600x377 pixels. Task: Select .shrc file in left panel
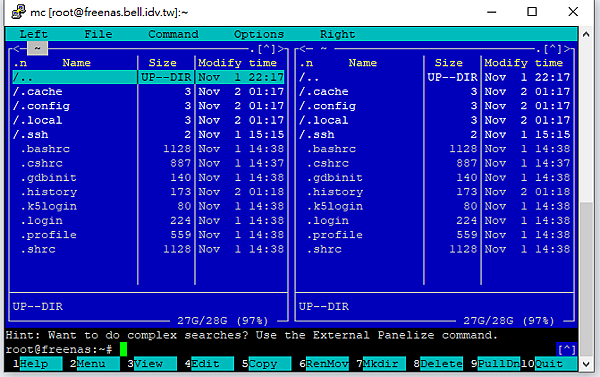148,249
